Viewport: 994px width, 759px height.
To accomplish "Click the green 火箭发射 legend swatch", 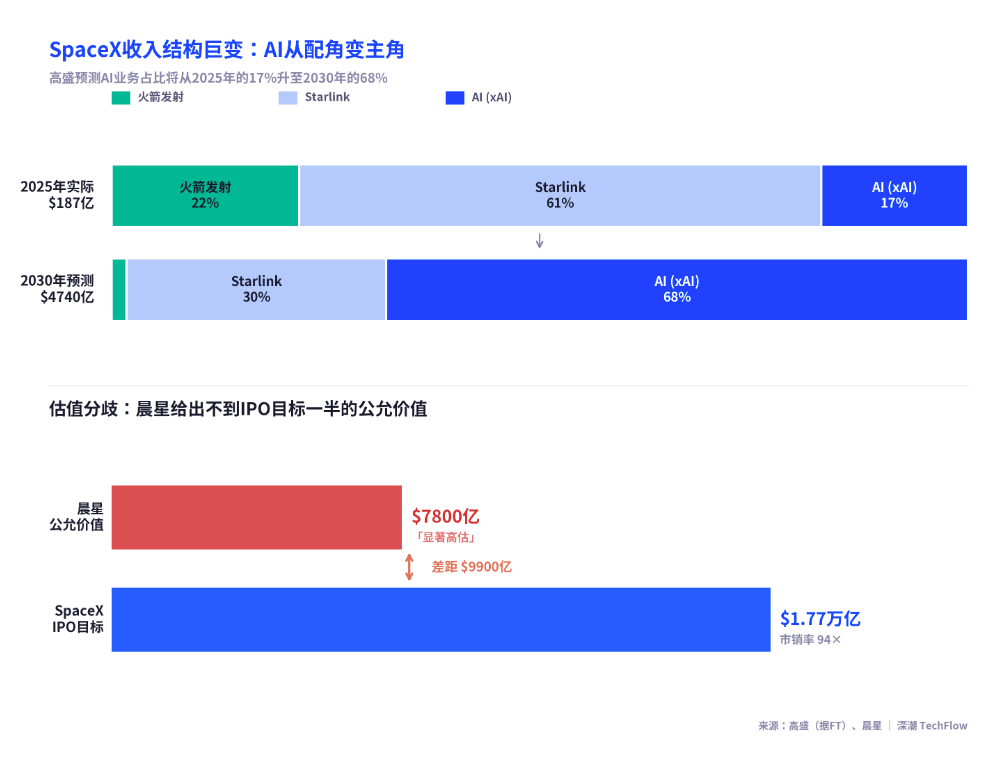I will (x=120, y=98).
